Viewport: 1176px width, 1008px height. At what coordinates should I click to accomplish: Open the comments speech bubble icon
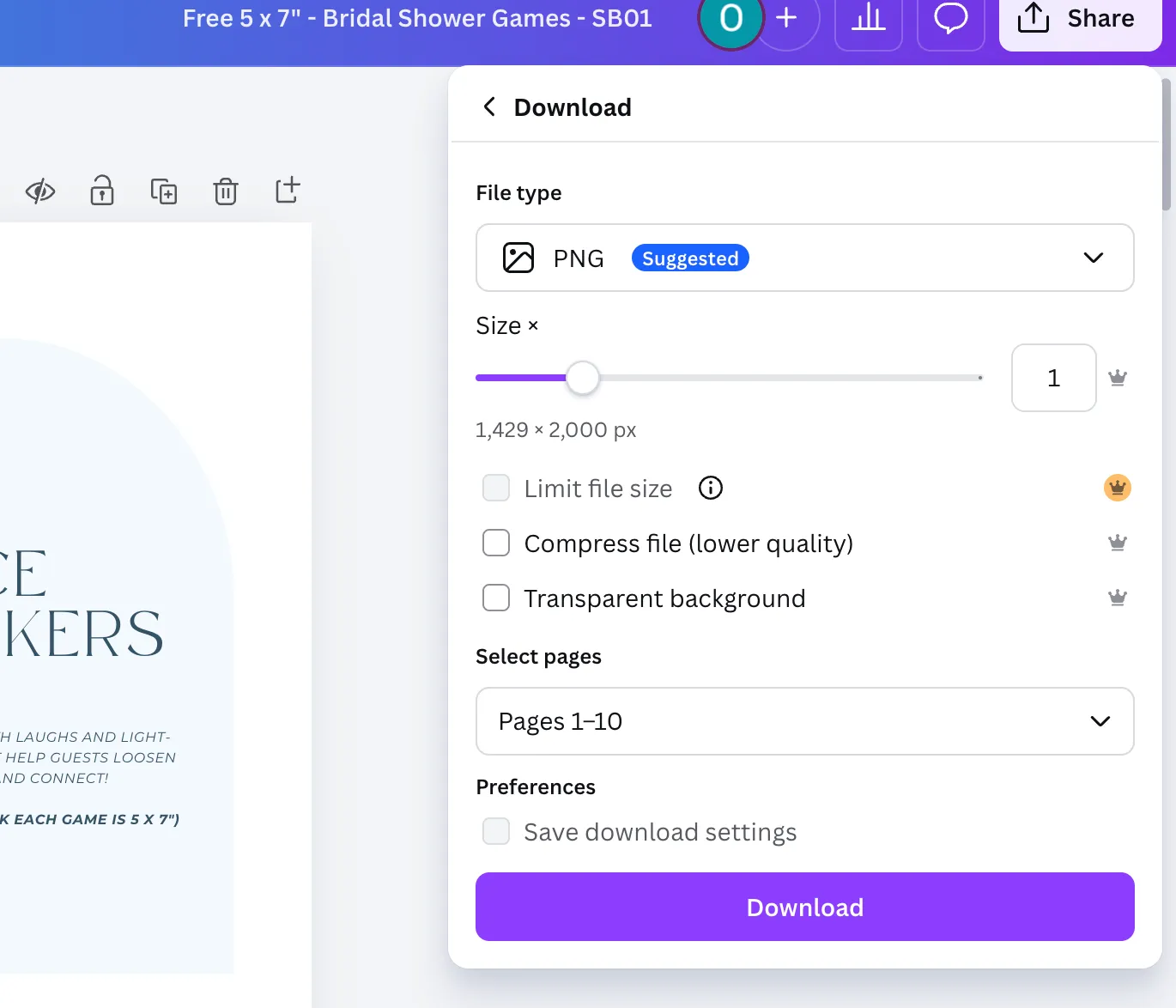950,19
